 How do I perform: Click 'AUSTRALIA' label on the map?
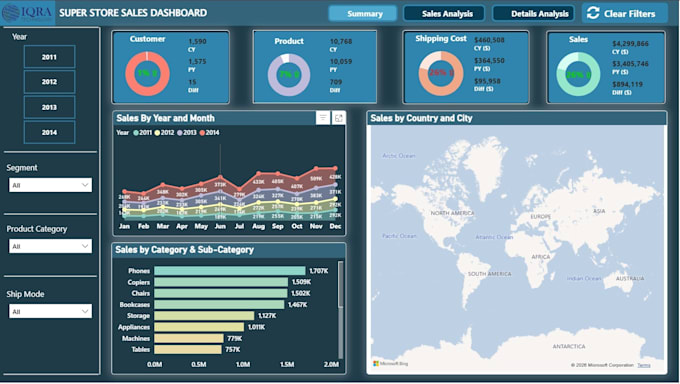630,278
